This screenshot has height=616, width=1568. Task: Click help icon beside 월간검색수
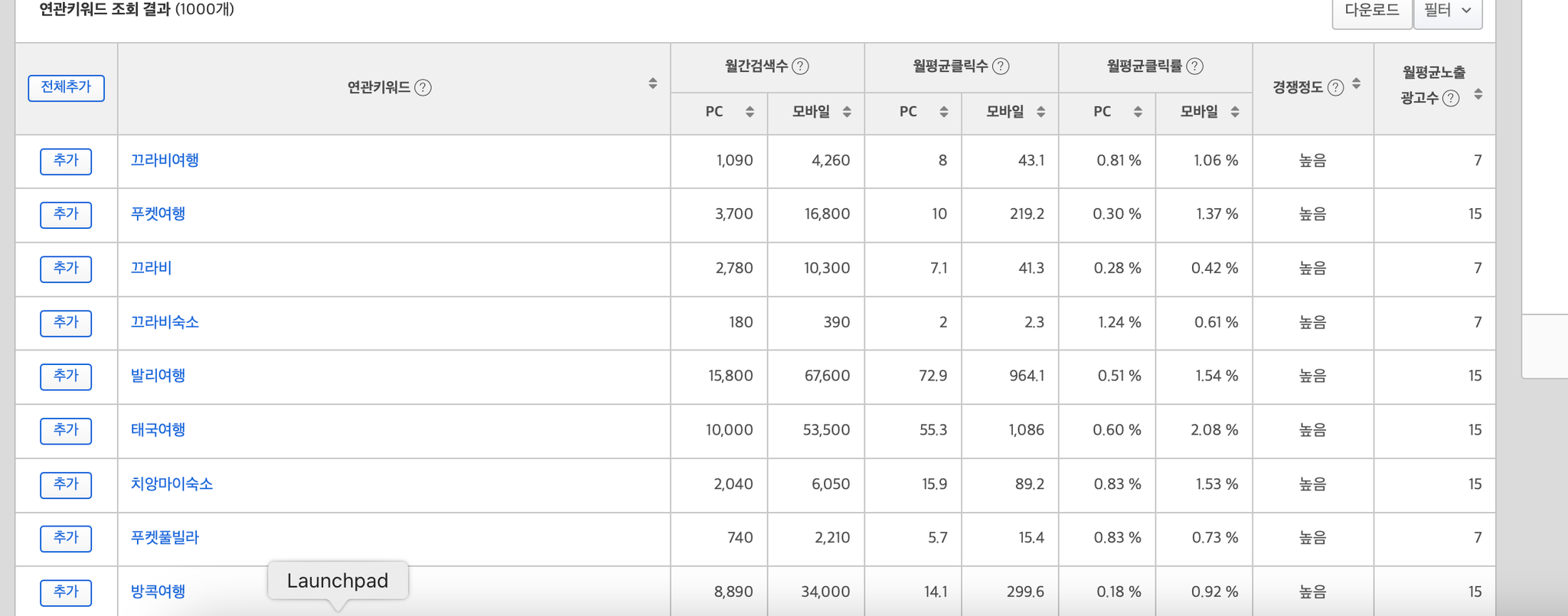(x=800, y=67)
